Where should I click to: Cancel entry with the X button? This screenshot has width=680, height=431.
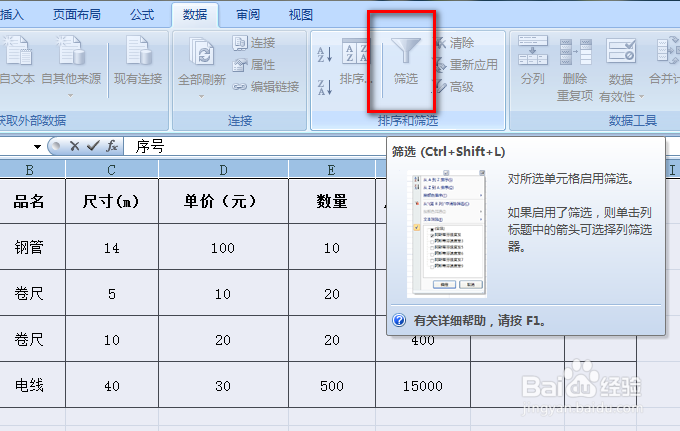pyautogui.click(x=75, y=146)
